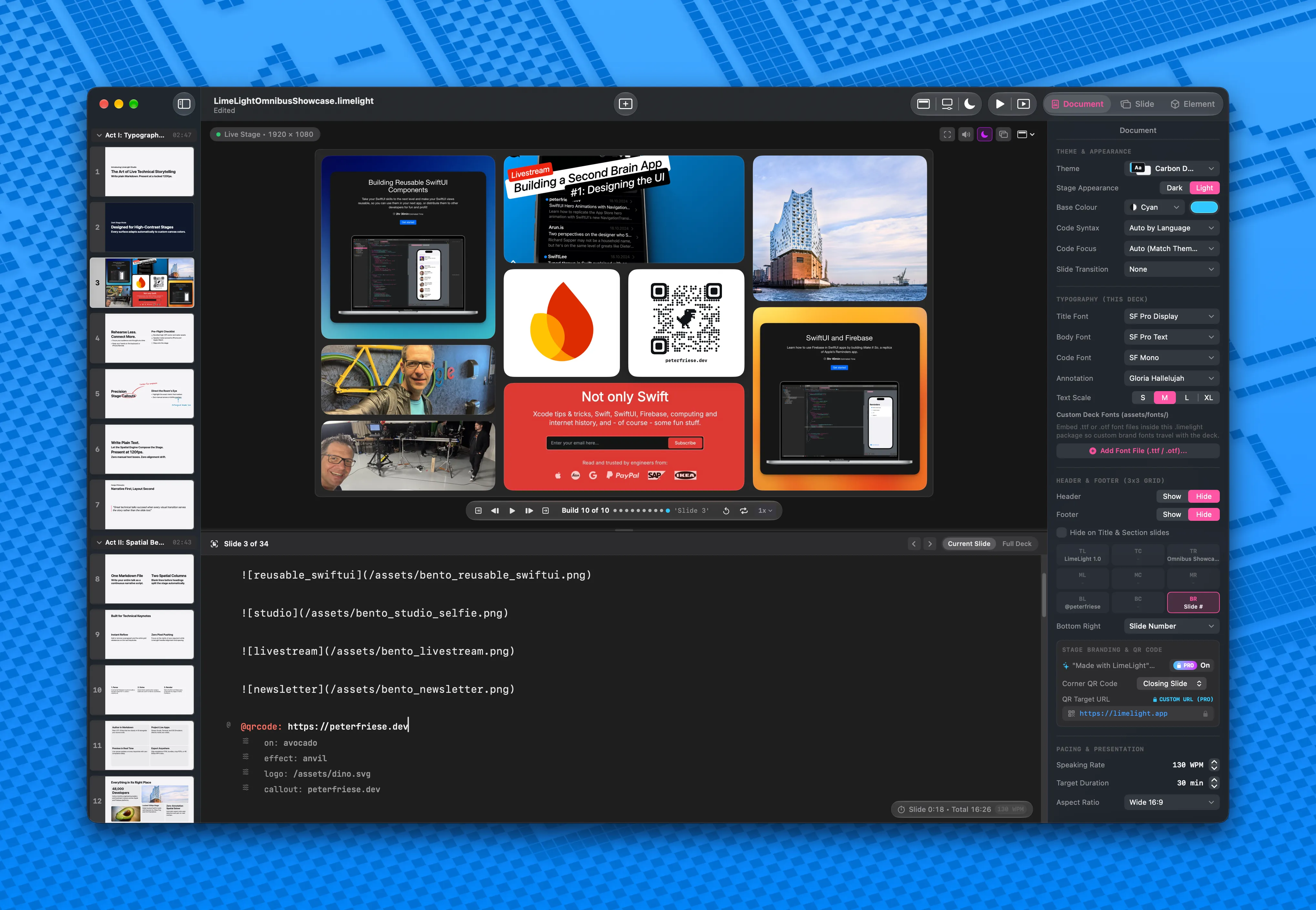Select the TL LimeLight 1.0 header cell

point(1082,555)
